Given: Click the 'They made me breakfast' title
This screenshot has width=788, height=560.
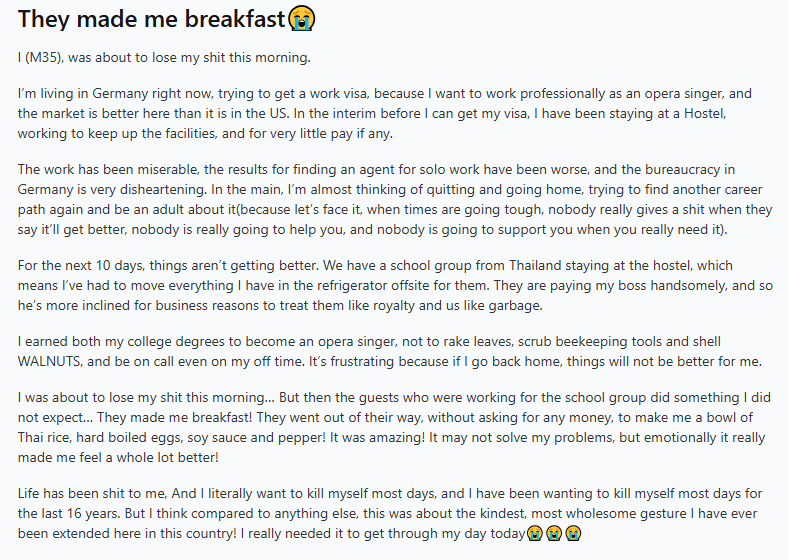Looking at the screenshot, I should [x=152, y=19].
